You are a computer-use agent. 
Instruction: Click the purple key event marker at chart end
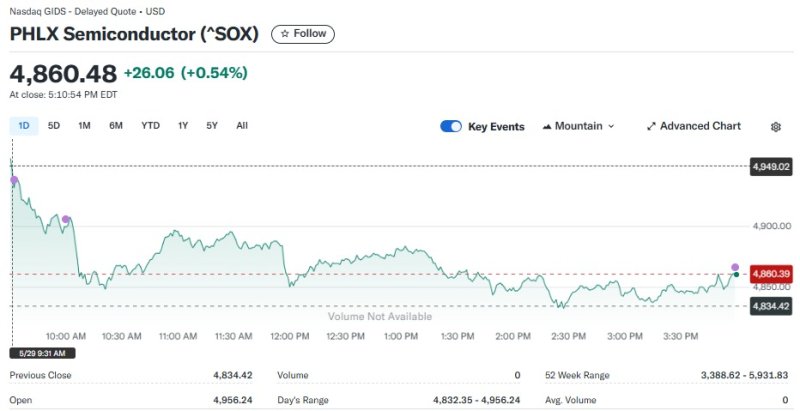point(735,267)
